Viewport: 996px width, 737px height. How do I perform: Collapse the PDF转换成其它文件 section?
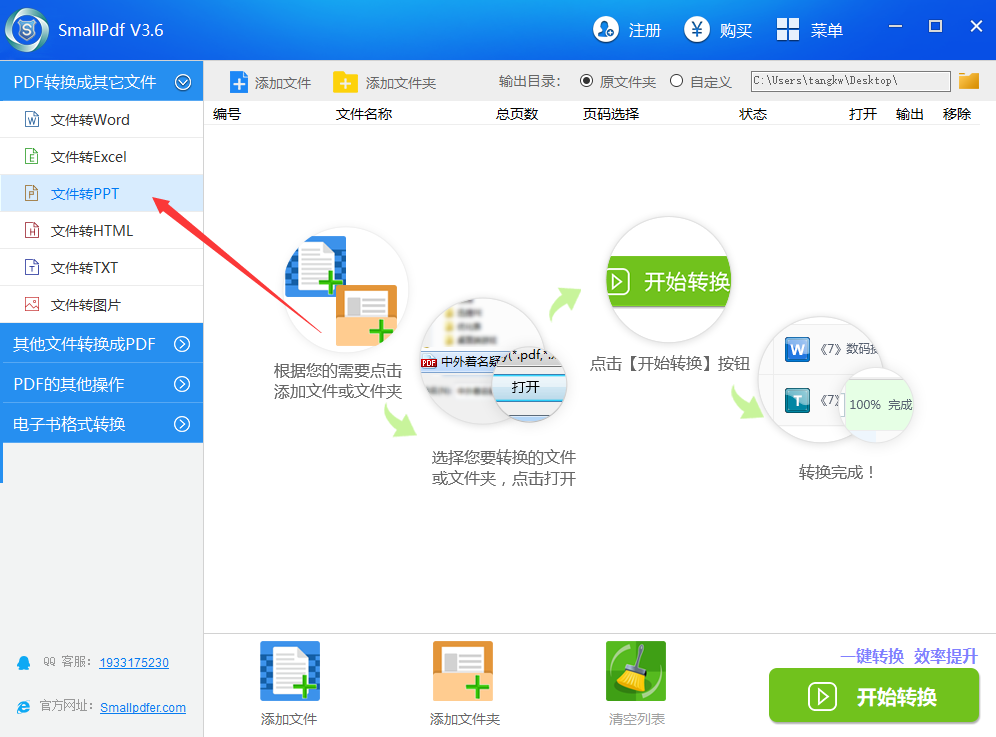(x=102, y=82)
